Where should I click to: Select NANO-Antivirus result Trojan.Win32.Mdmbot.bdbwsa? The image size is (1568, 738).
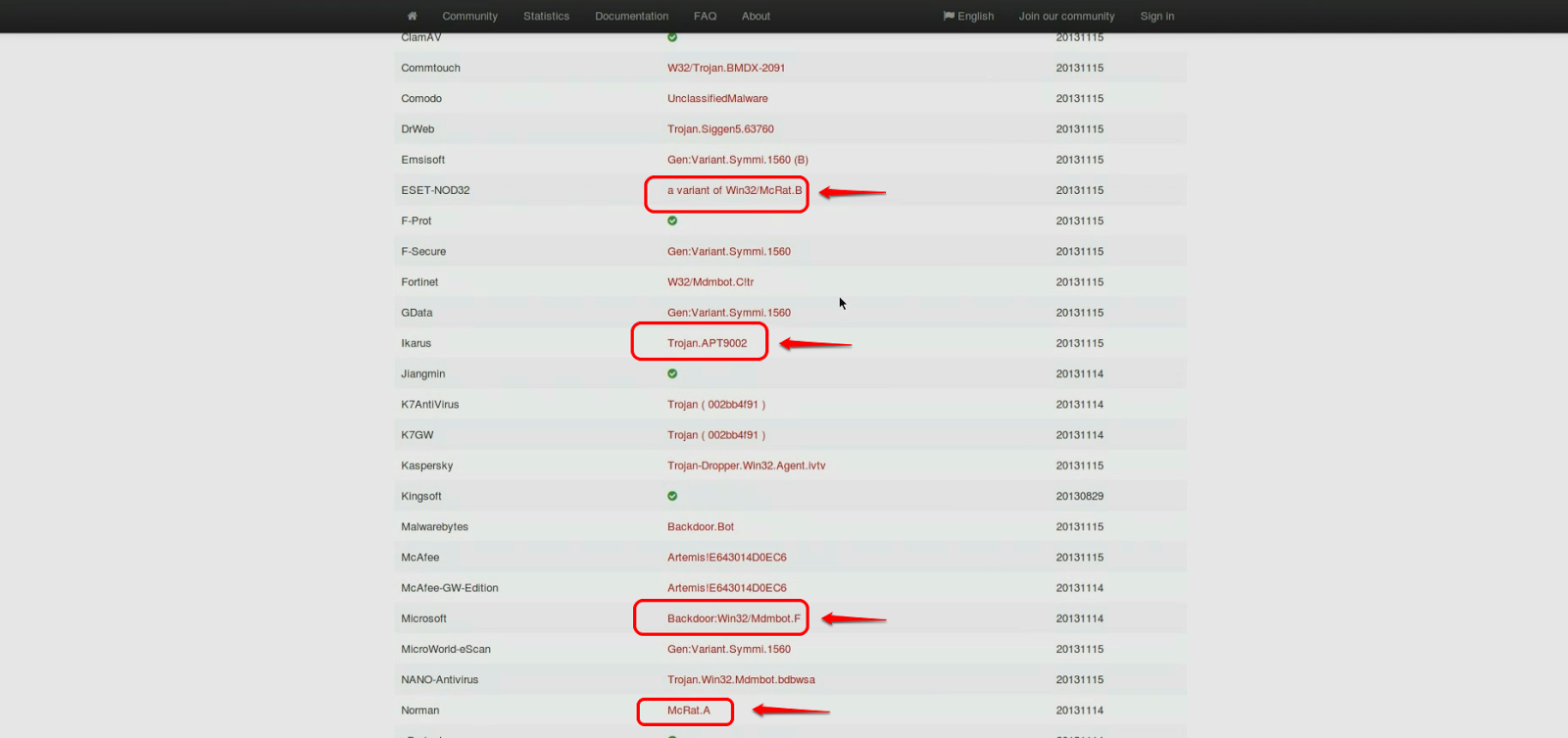click(x=741, y=679)
